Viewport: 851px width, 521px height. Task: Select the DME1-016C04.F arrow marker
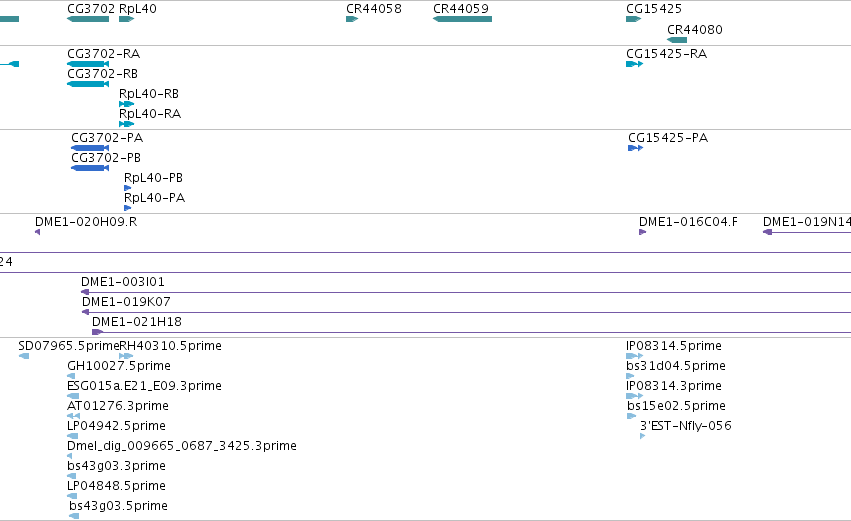tap(643, 232)
